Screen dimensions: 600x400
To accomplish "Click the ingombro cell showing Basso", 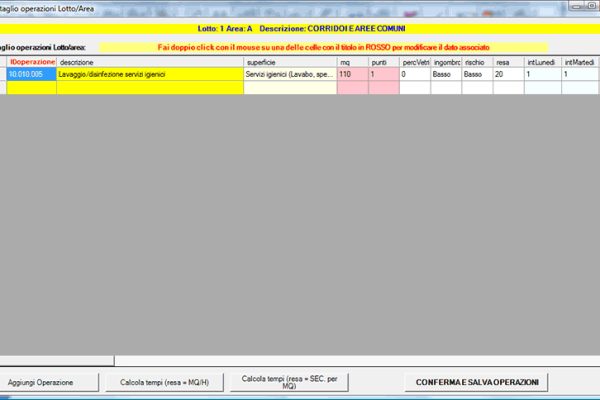I will 445,75.
